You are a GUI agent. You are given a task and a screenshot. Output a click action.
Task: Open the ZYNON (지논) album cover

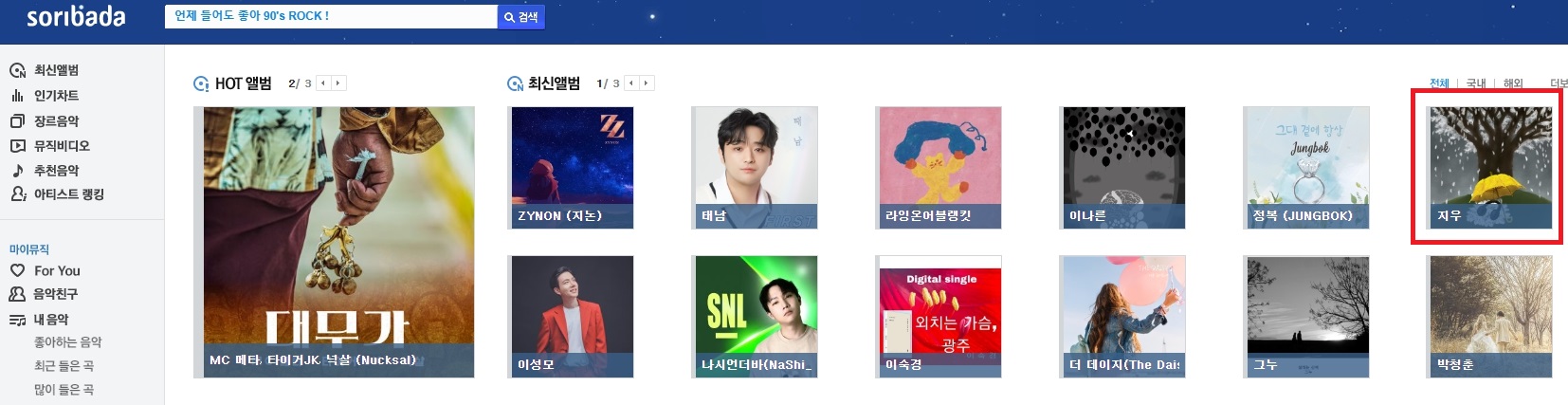pyautogui.click(x=573, y=168)
